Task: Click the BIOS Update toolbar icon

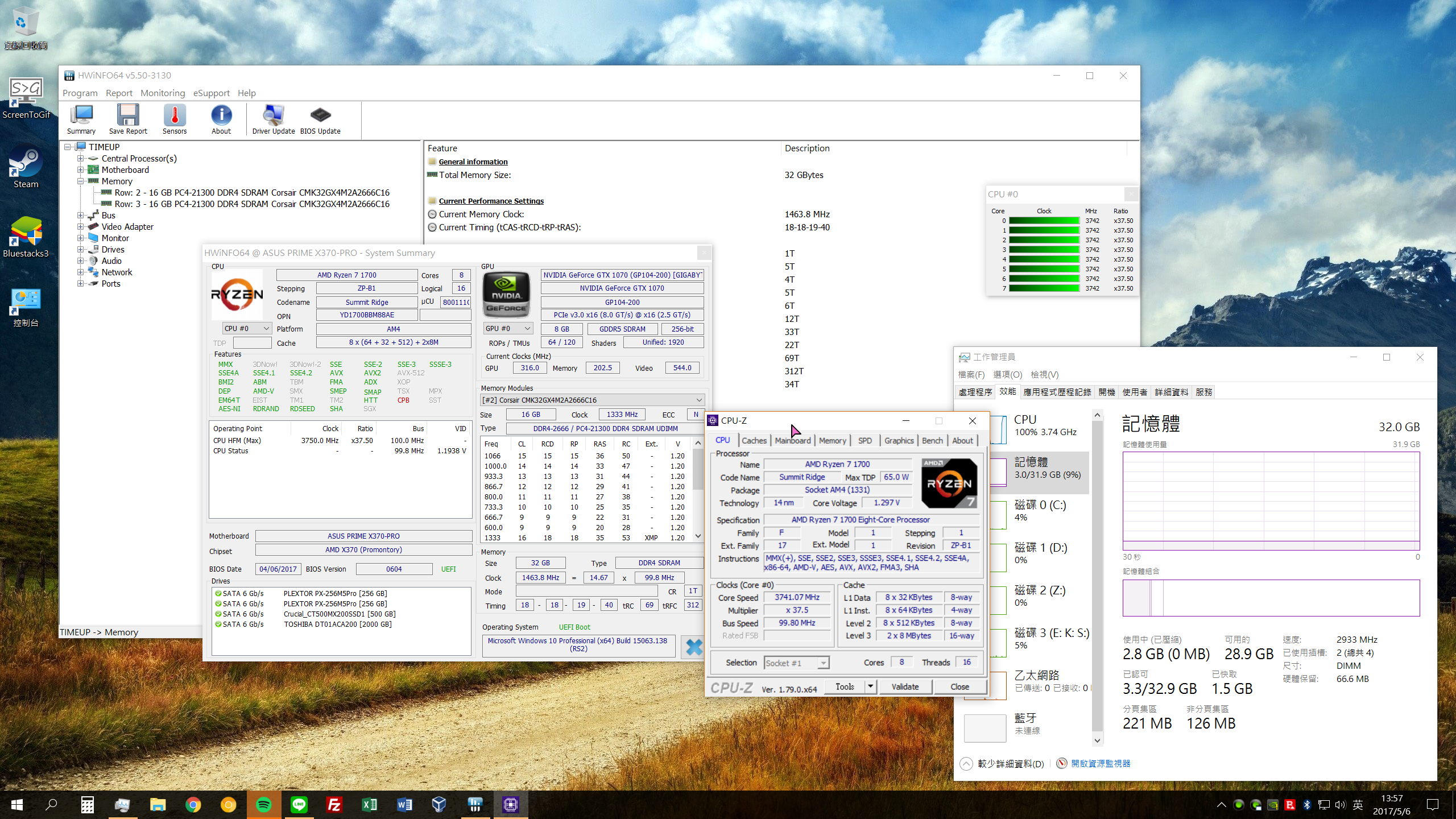Action: click(320, 119)
